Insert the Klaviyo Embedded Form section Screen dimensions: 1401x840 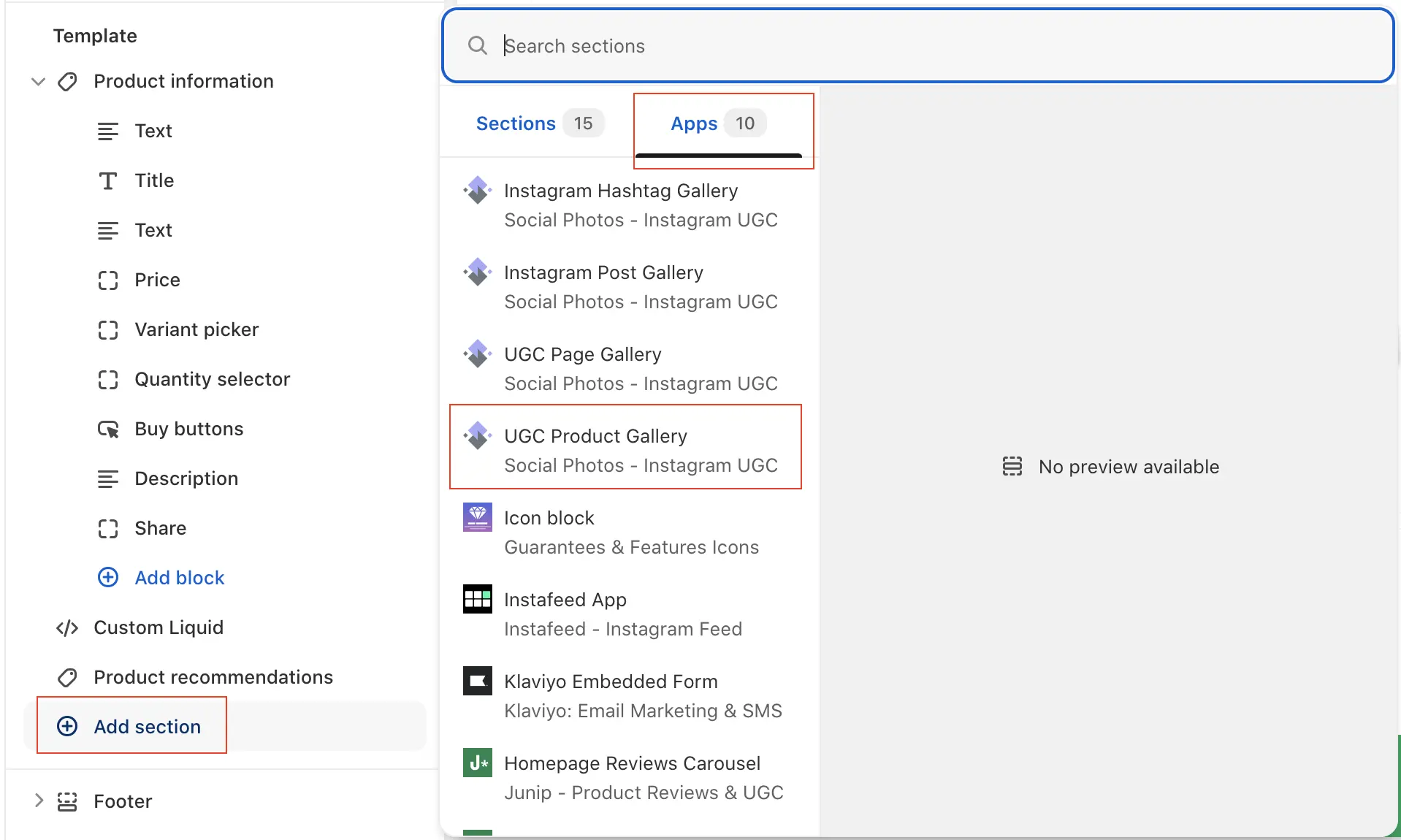pos(628,696)
